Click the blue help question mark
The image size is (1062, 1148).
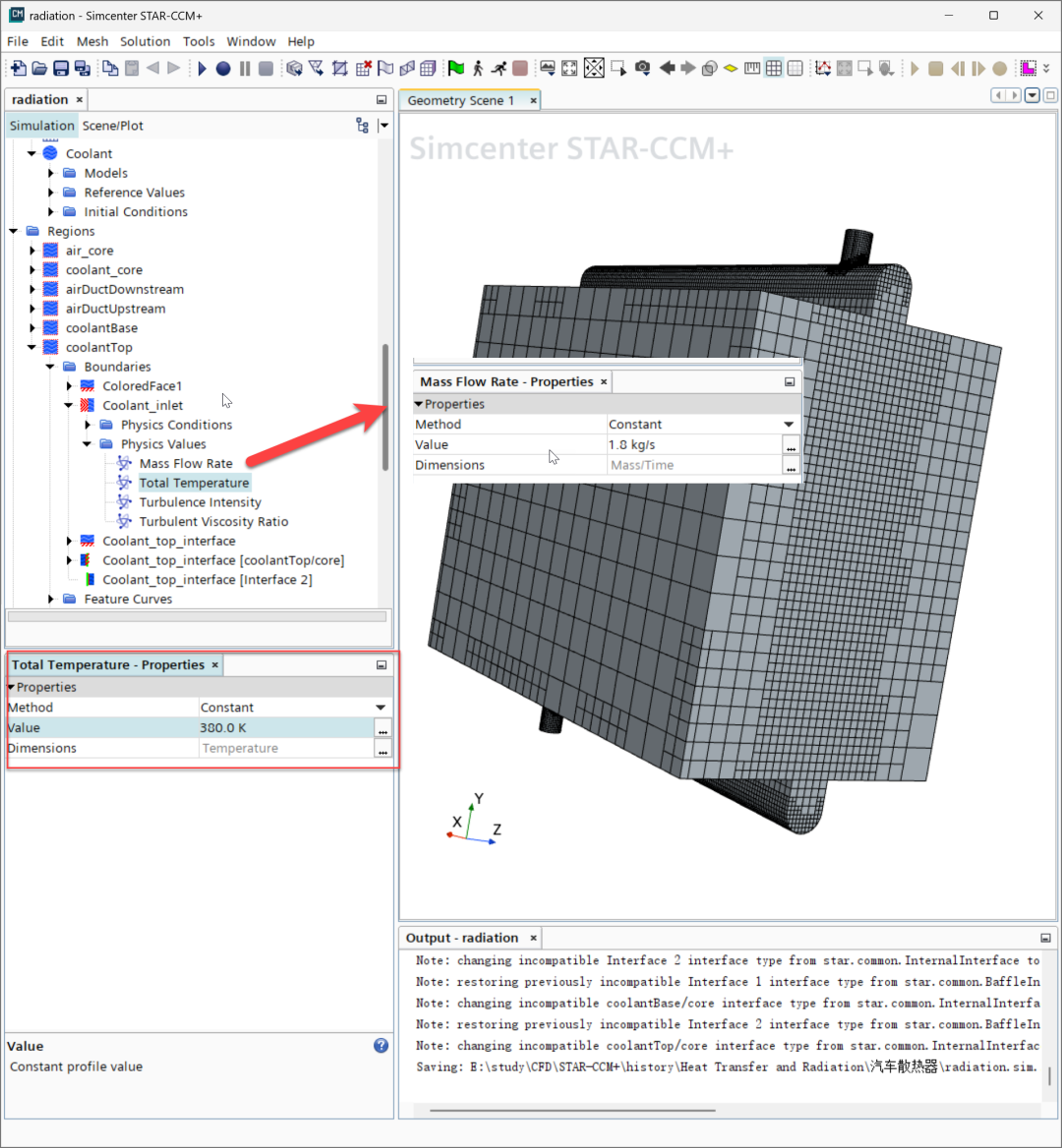click(381, 1046)
